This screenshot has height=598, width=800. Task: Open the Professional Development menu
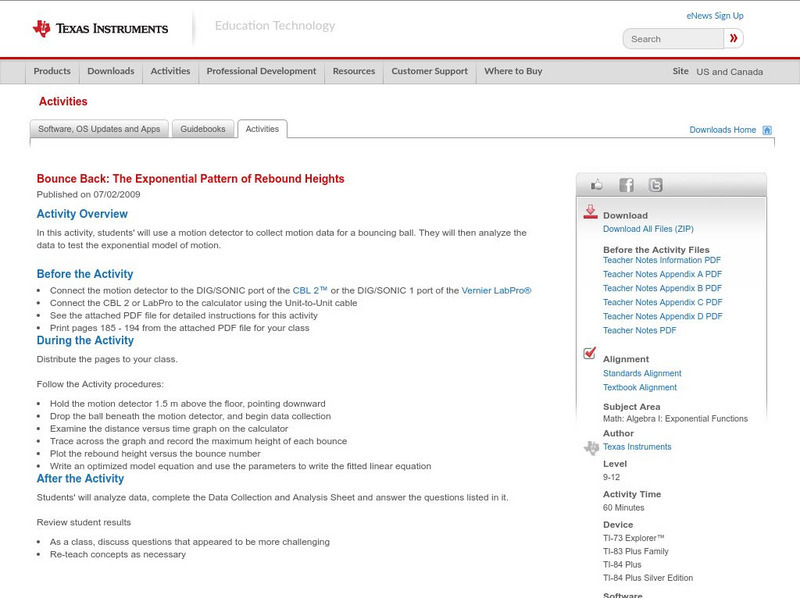pos(261,71)
